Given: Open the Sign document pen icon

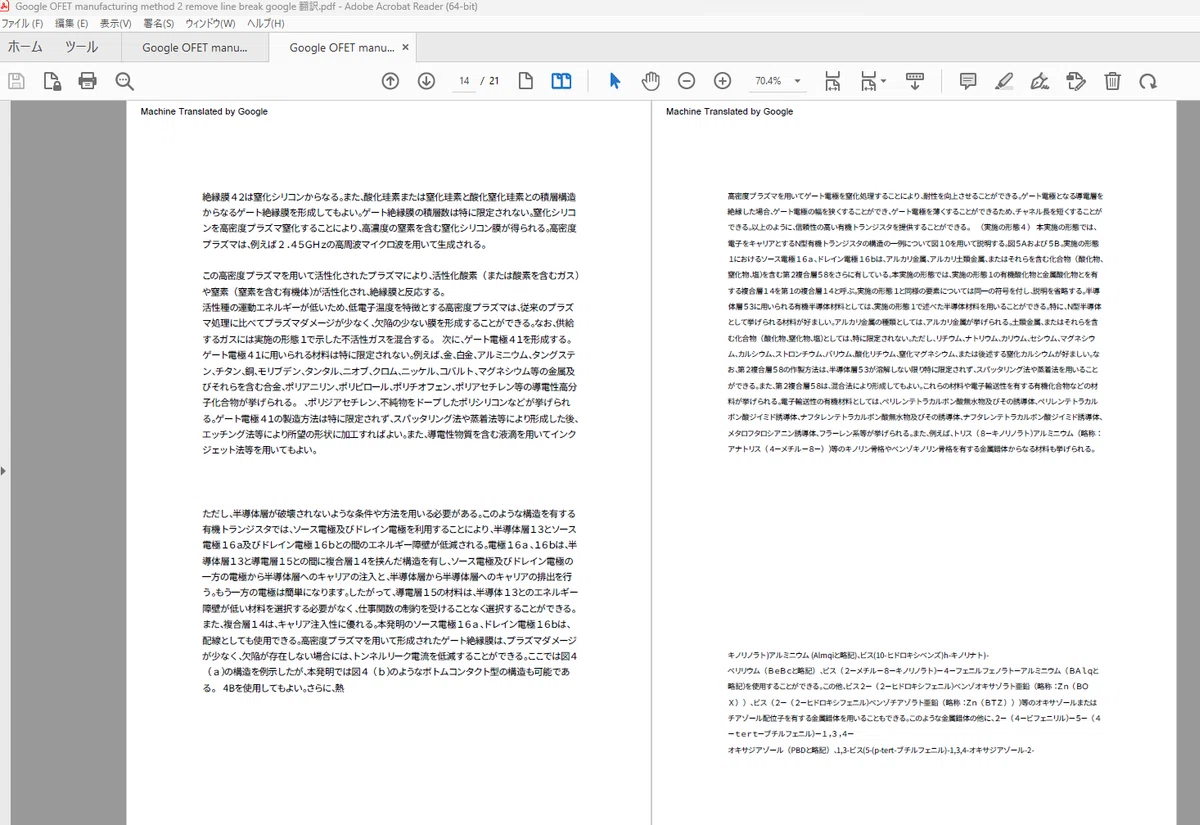Looking at the screenshot, I should pyautogui.click(x=1040, y=81).
